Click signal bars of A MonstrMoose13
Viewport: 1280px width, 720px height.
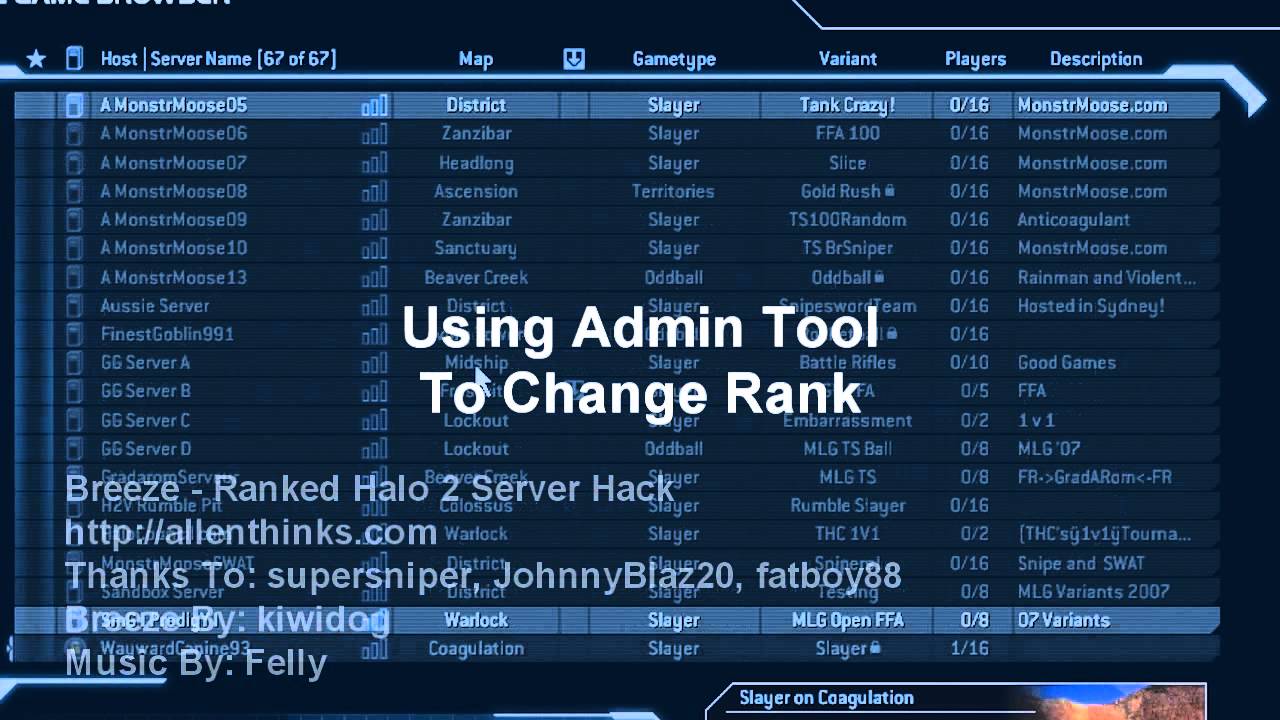point(374,277)
